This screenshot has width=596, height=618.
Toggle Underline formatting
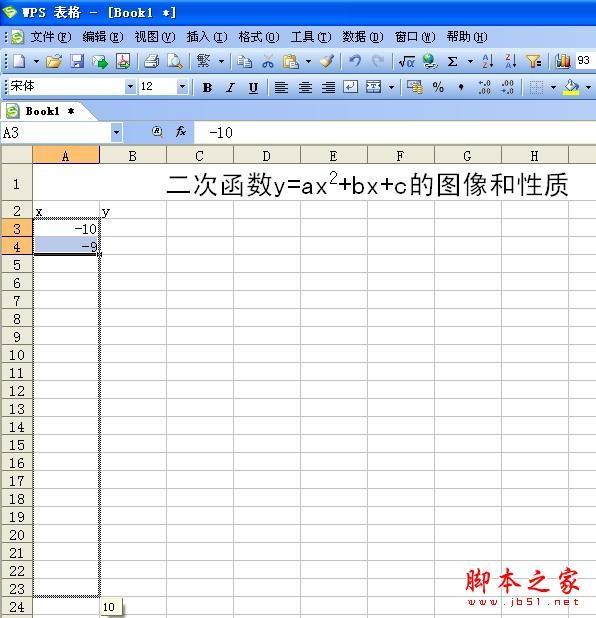pyautogui.click(x=253, y=87)
